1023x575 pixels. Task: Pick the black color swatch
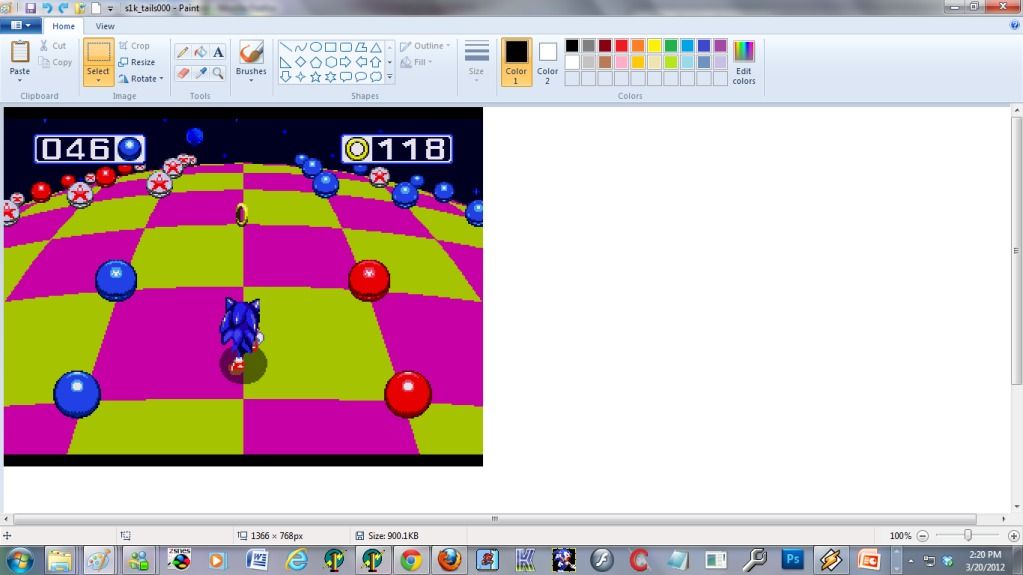click(x=572, y=46)
